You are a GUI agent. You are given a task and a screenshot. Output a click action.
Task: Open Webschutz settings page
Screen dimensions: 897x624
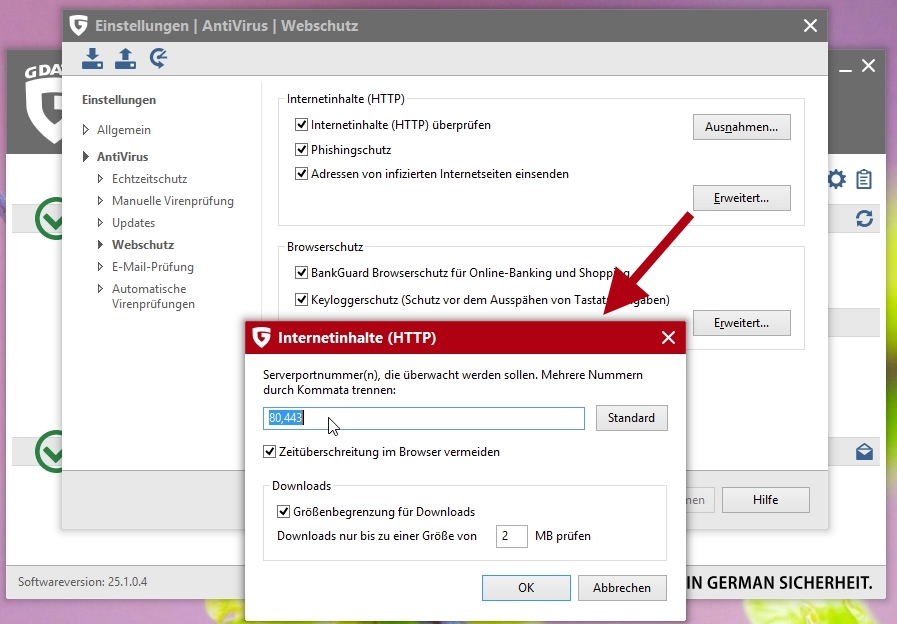click(143, 244)
